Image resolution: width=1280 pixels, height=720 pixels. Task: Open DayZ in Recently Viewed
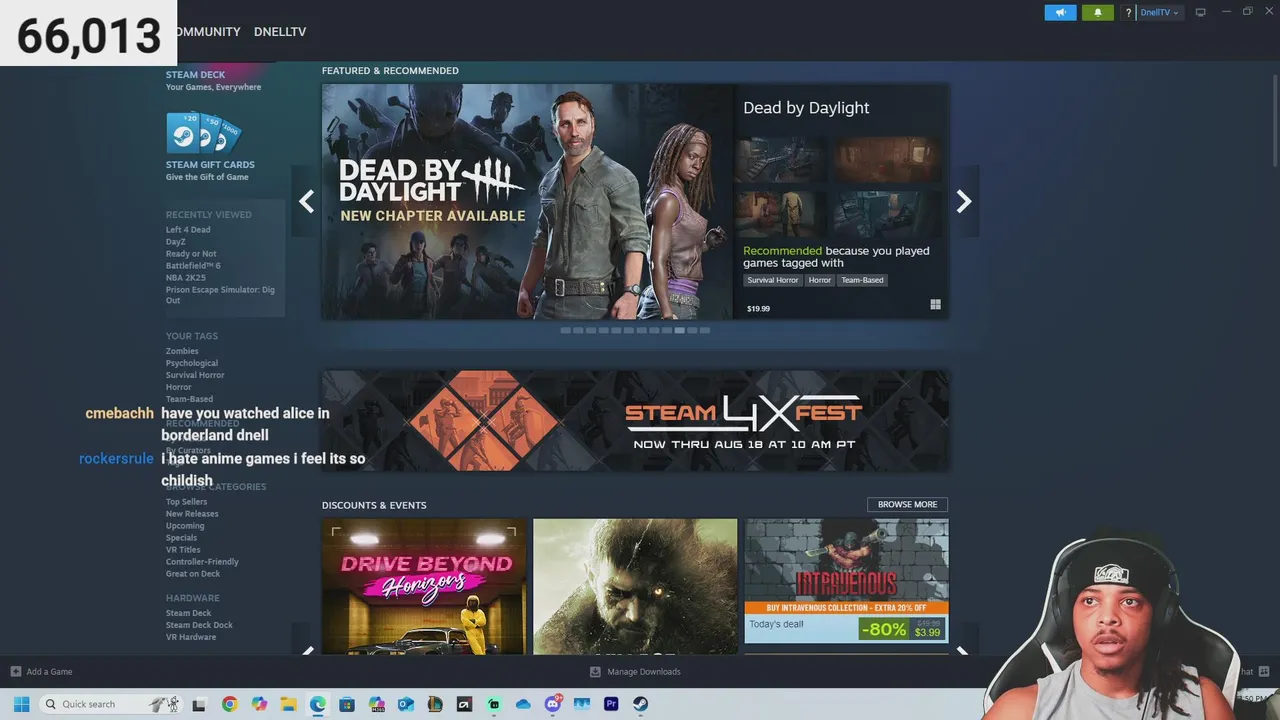pyautogui.click(x=175, y=242)
